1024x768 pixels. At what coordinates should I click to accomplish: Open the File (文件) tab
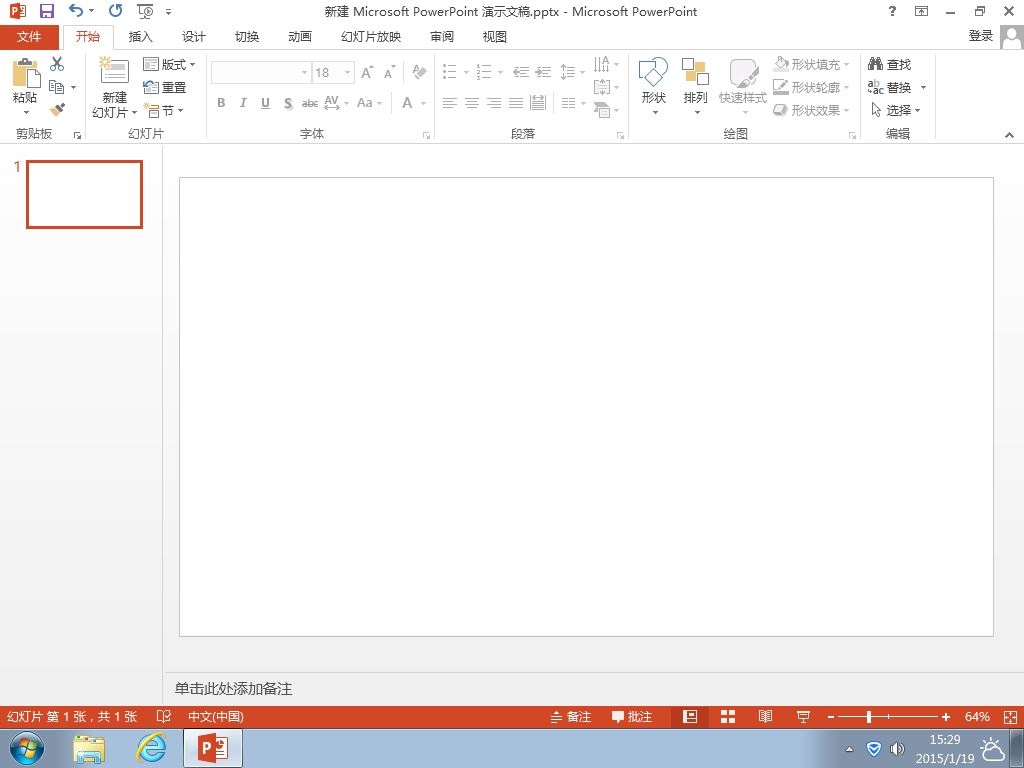pos(29,37)
